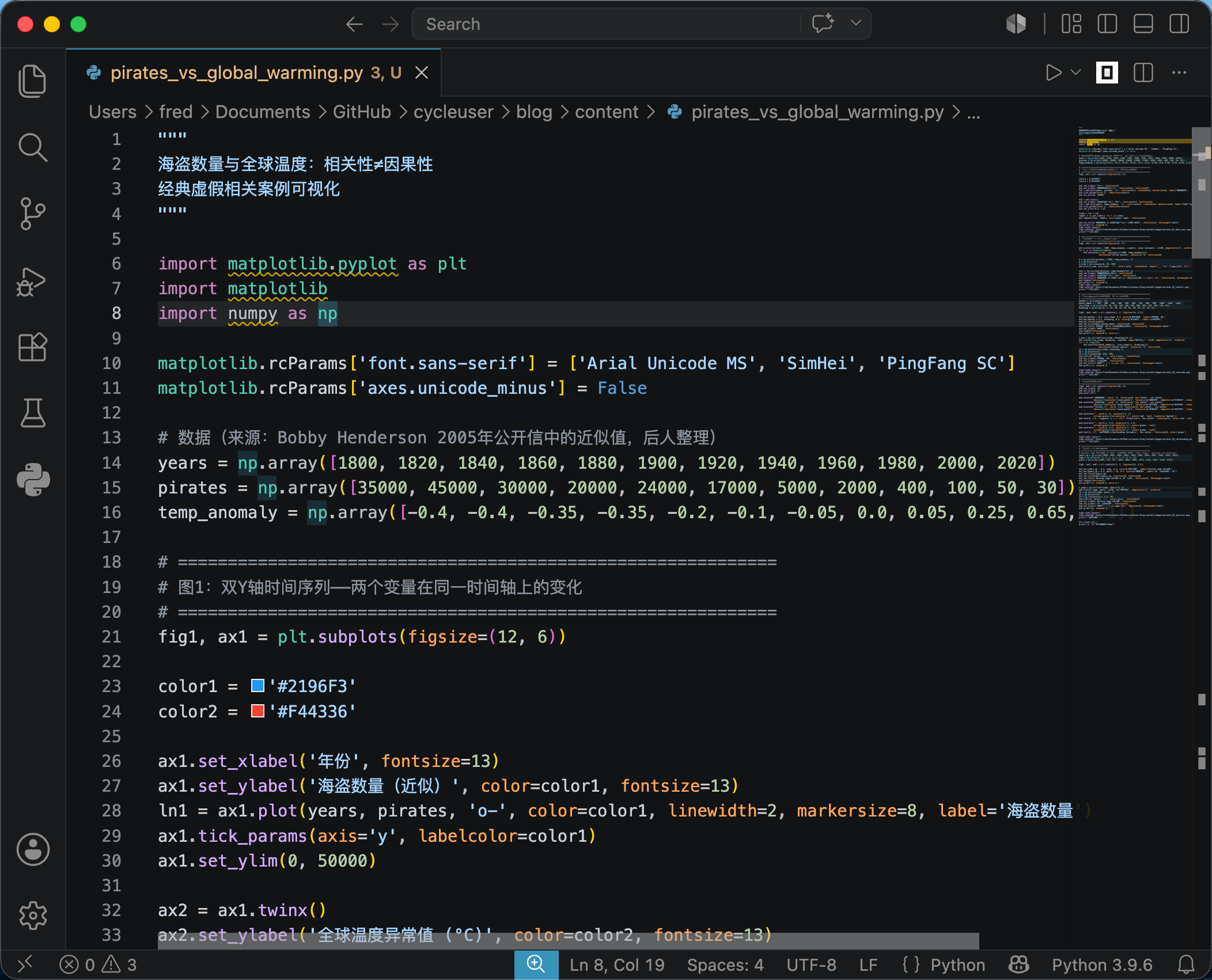Open the Search view in sidebar
This screenshot has height=980, width=1212.
point(33,148)
